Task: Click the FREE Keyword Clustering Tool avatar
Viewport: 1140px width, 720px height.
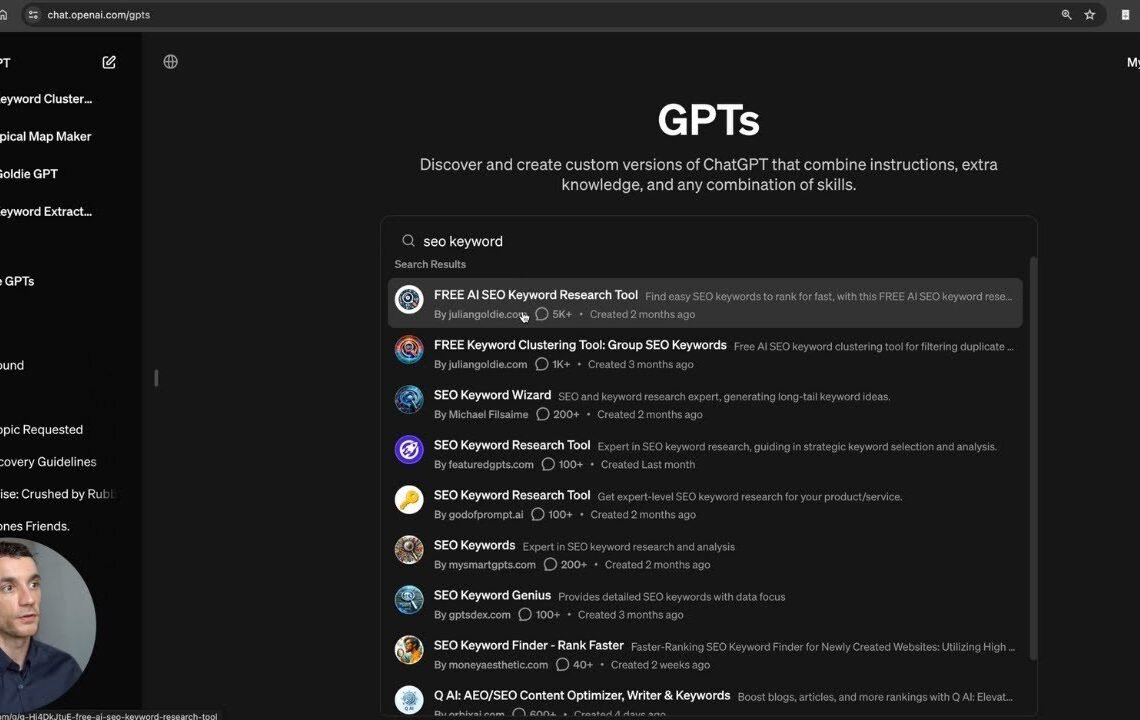Action: coord(409,349)
